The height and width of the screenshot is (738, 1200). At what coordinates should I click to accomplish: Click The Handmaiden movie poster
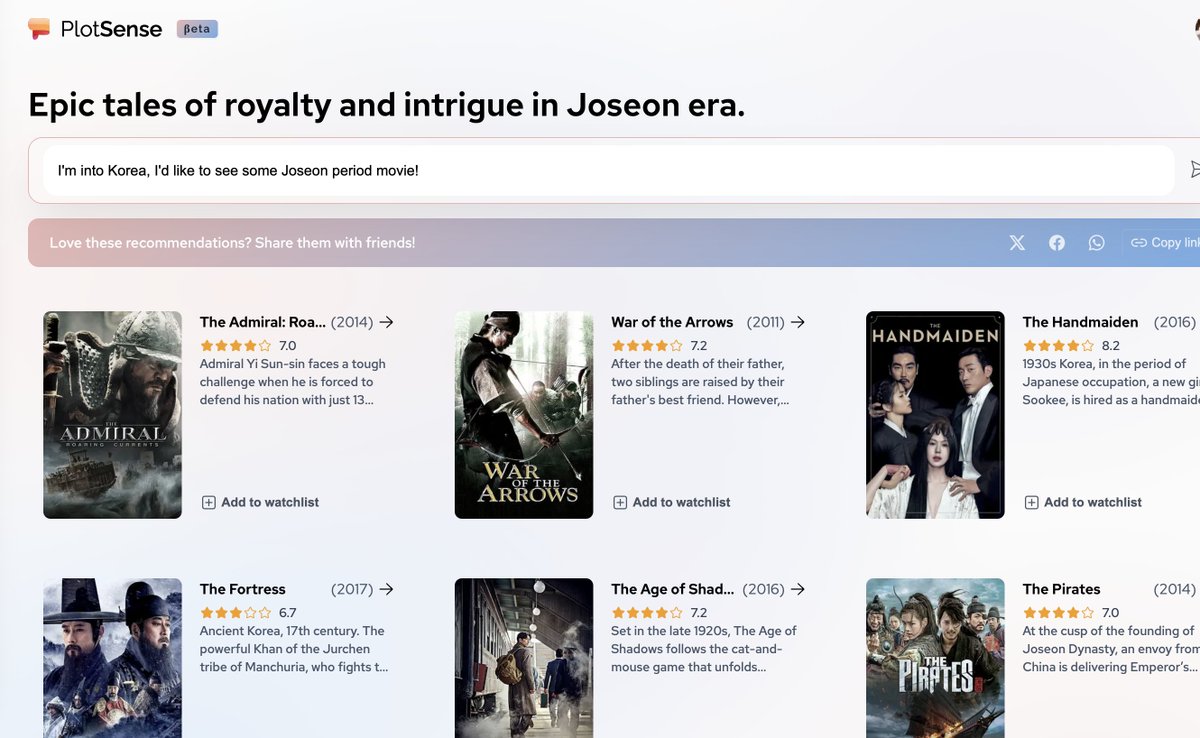point(935,415)
